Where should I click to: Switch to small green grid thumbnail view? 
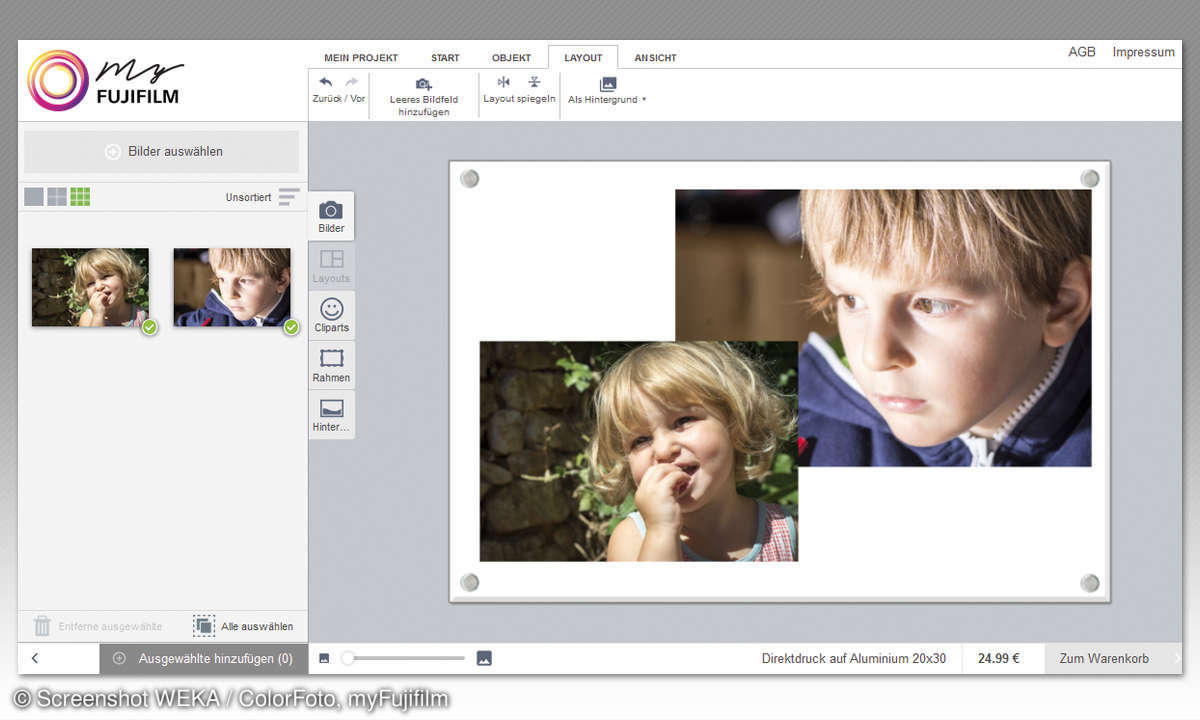tap(80, 197)
